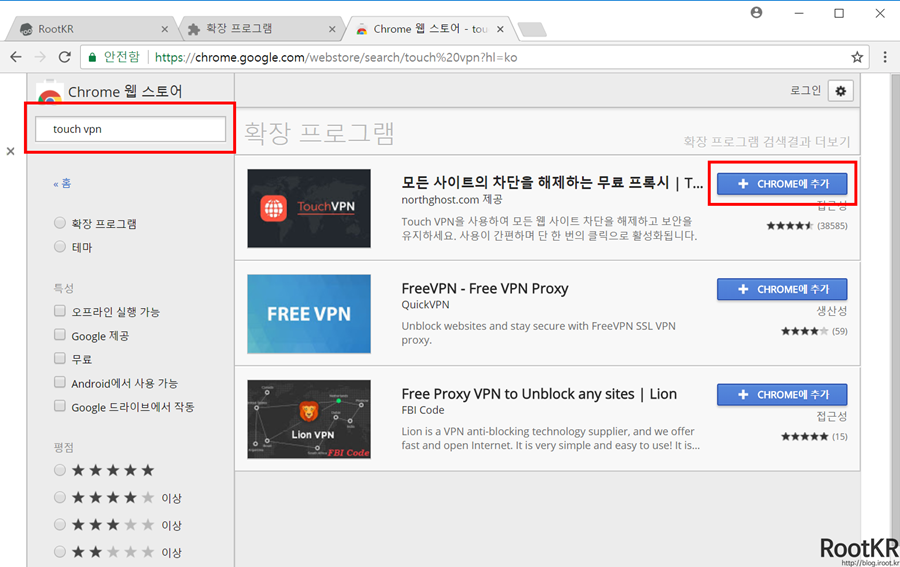Click the 생산성 category label

click(x=832, y=310)
